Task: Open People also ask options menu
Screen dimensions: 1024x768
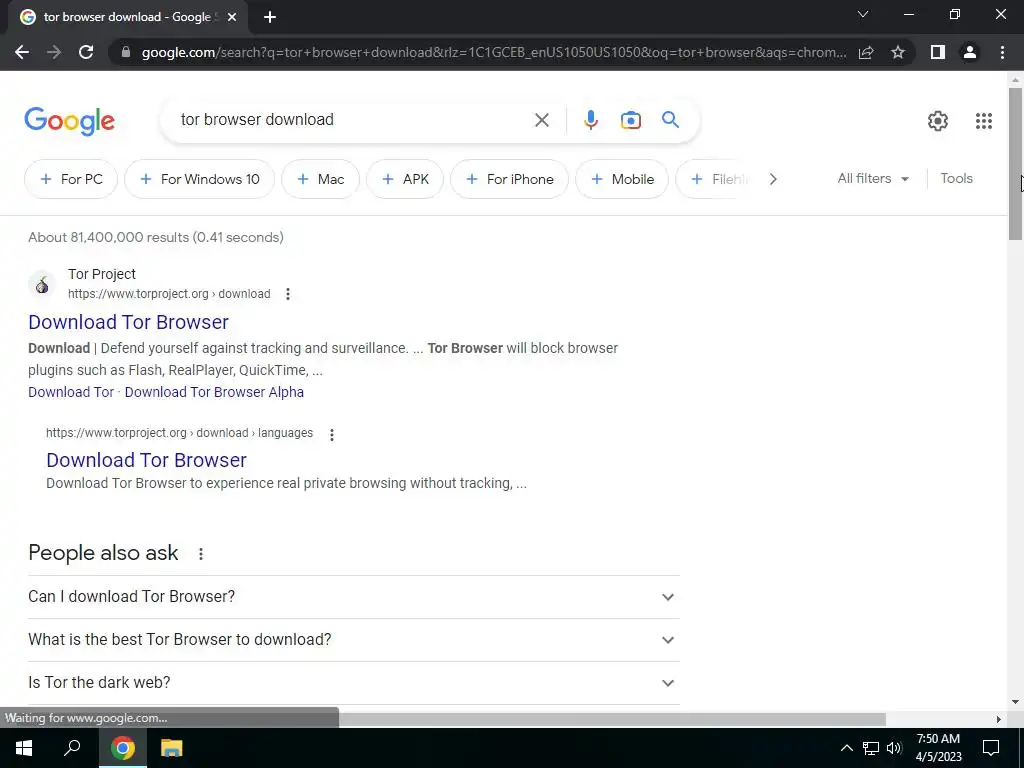Action: pos(200,554)
